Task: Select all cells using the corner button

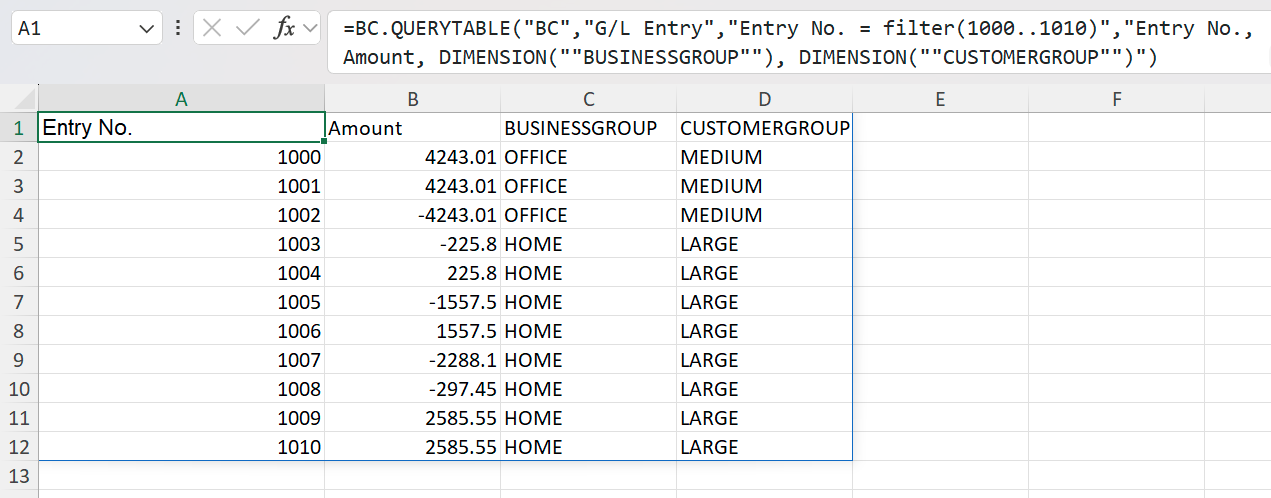Action: [19, 99]
